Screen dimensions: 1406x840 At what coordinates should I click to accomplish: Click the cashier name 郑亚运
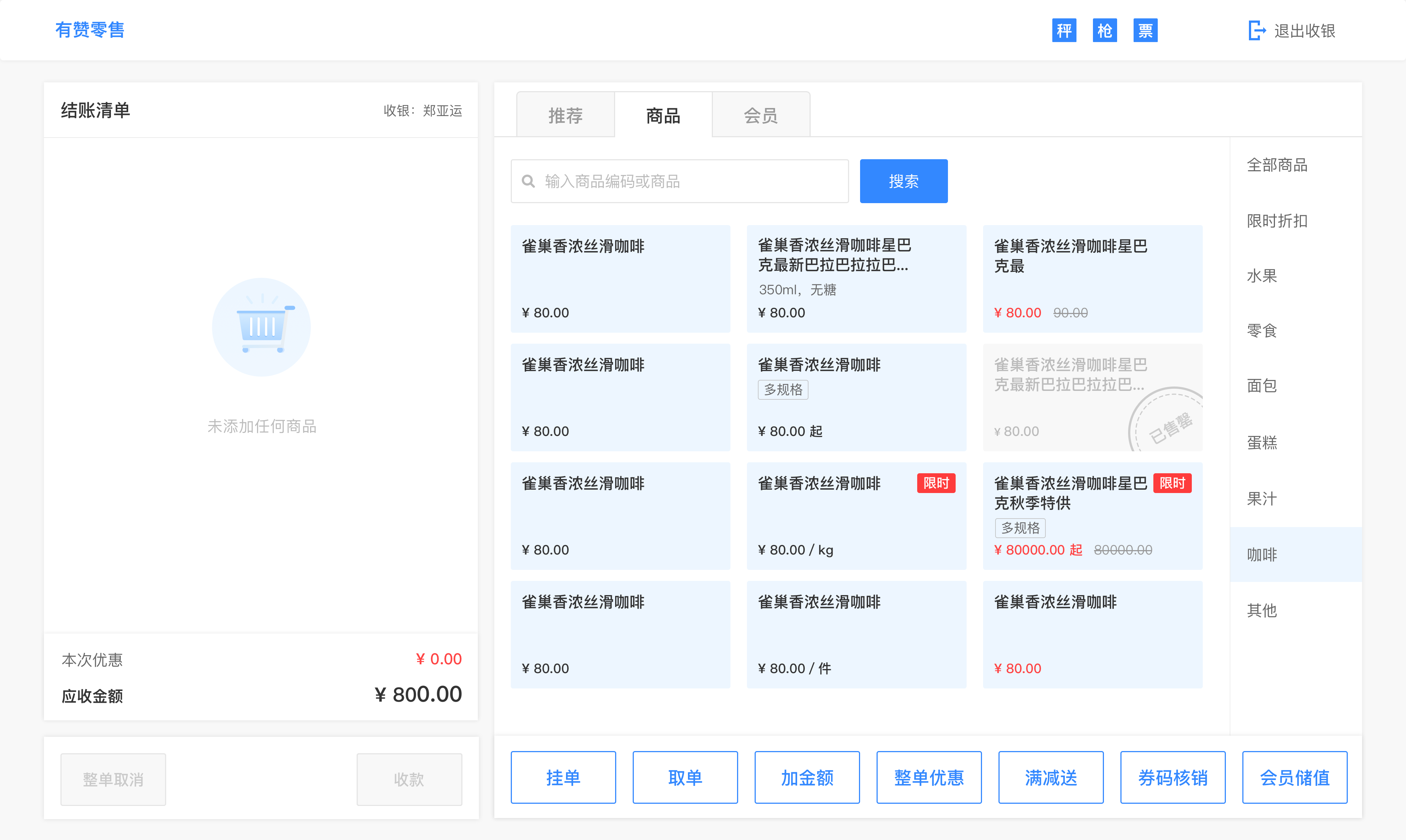(x=442, y=111)
